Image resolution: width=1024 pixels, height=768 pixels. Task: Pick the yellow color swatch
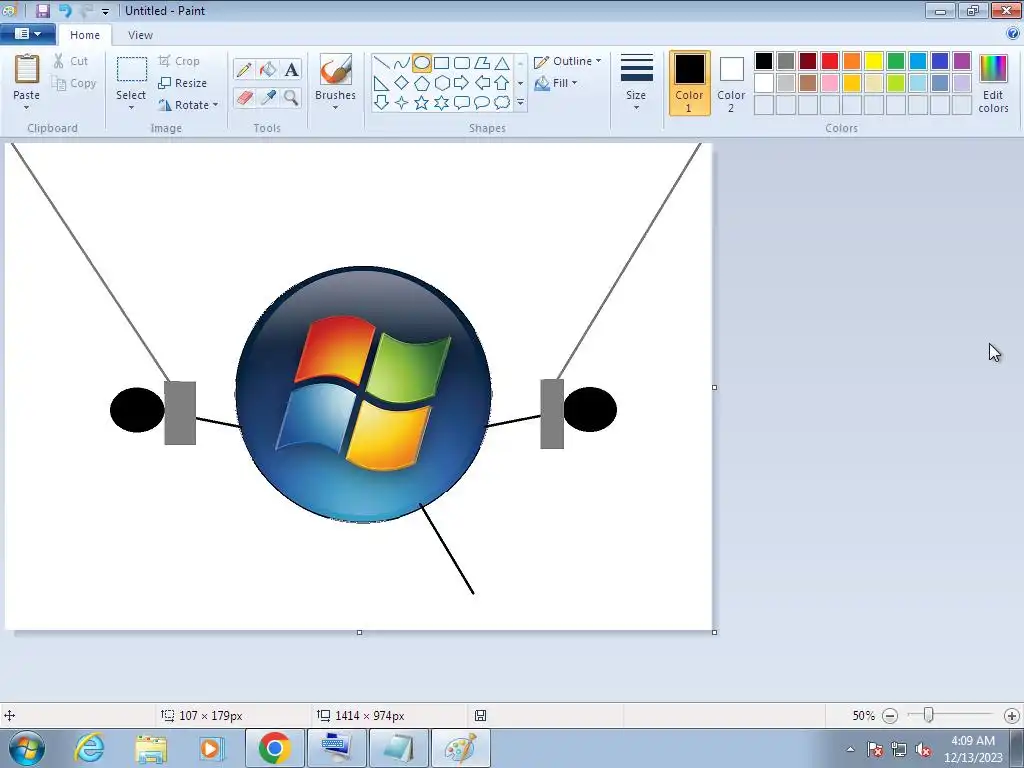point(874,61)
